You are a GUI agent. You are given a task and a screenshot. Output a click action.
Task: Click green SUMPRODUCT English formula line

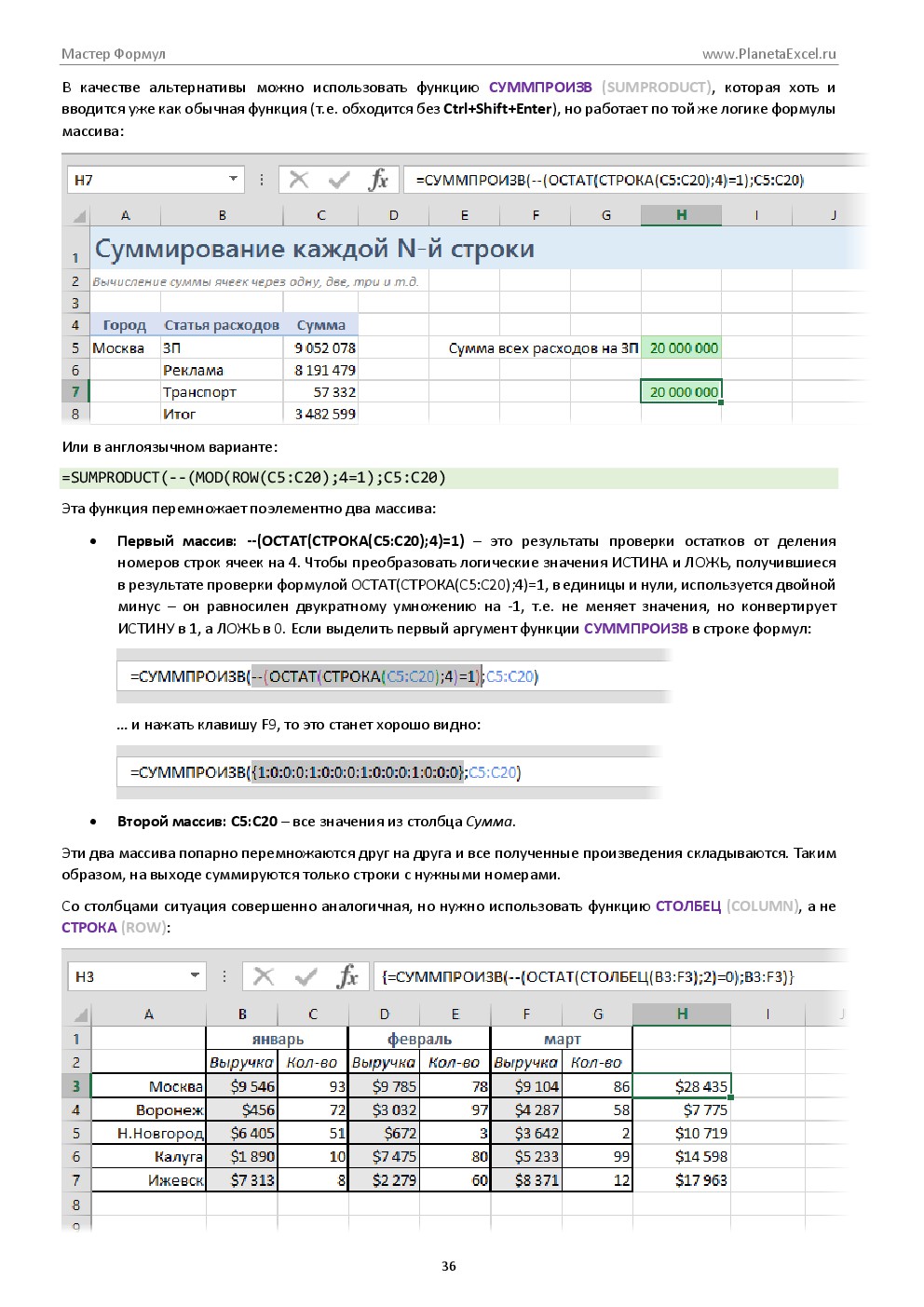pos(449,477)
